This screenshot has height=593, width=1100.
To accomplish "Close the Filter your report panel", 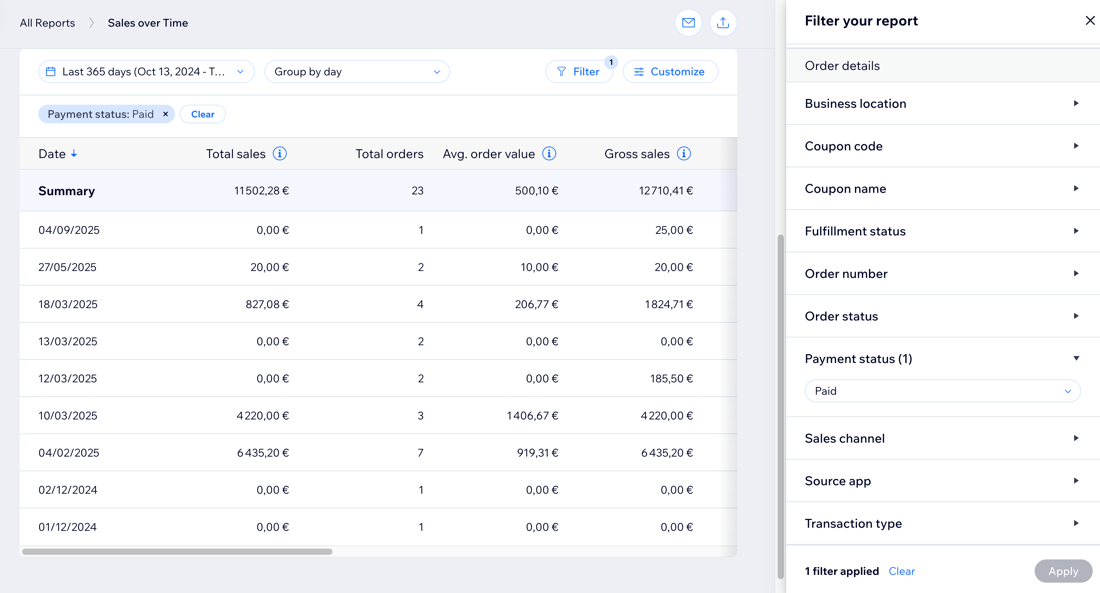I will 1090,20.
